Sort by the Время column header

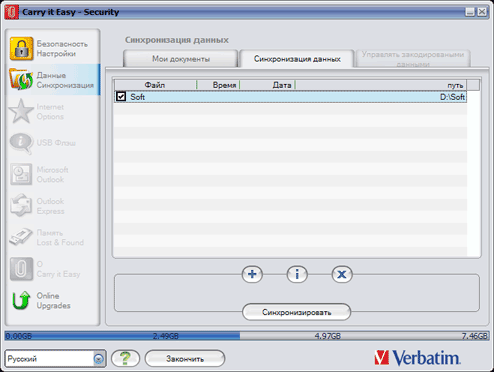point(218,85)
